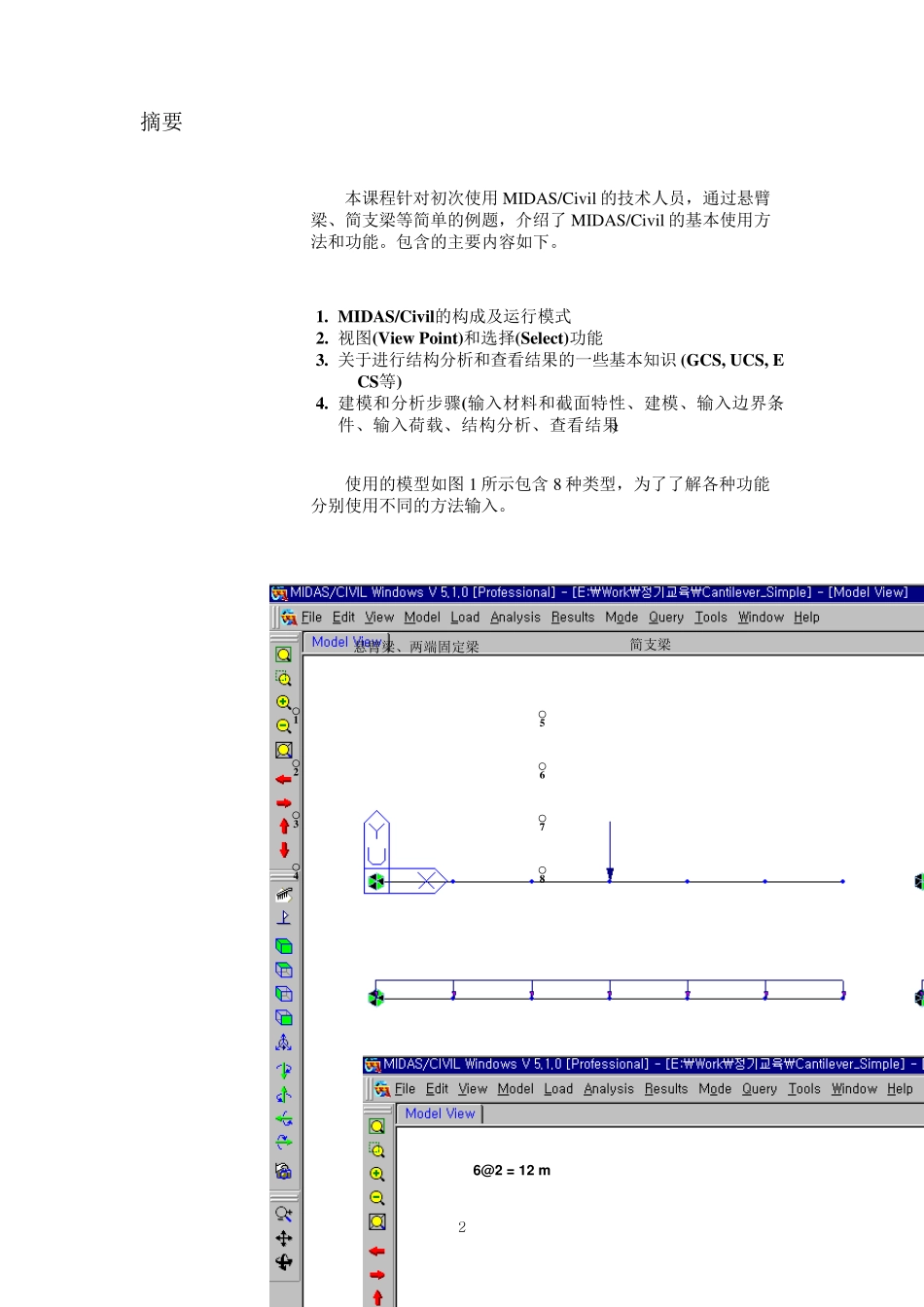Image resolution: width=924 pixels, height=1307 pixels.
Task: Select the solid green cube view icon
Action: pos(283,946)
